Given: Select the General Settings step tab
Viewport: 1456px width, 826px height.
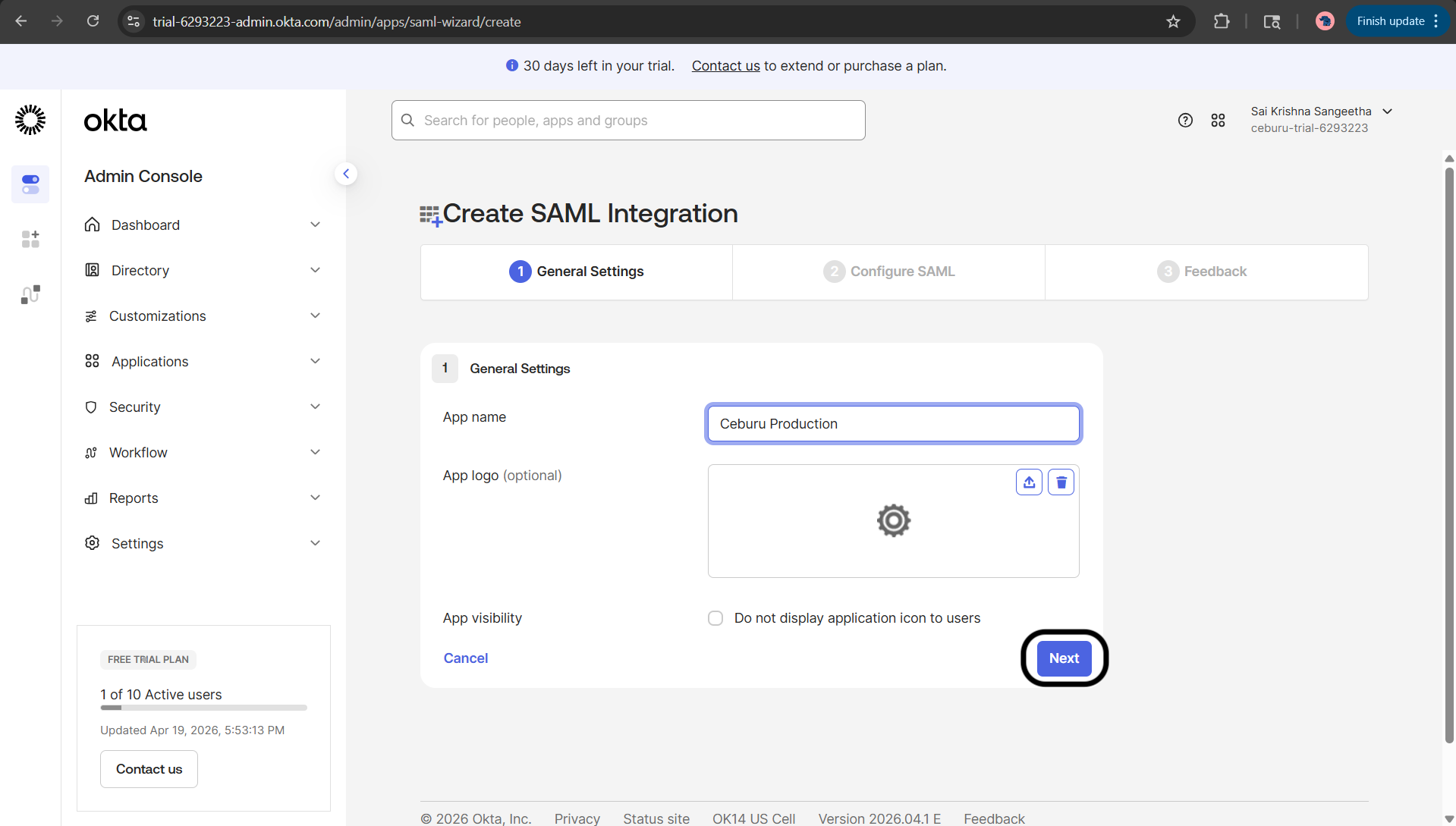Looking at the screenshot, I should (577, 272).
